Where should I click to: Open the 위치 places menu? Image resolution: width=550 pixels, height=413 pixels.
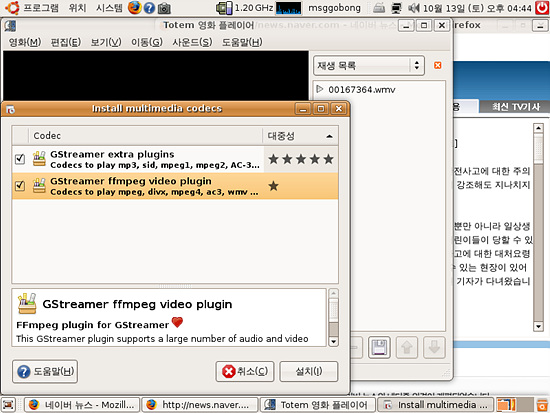(78, 8)
